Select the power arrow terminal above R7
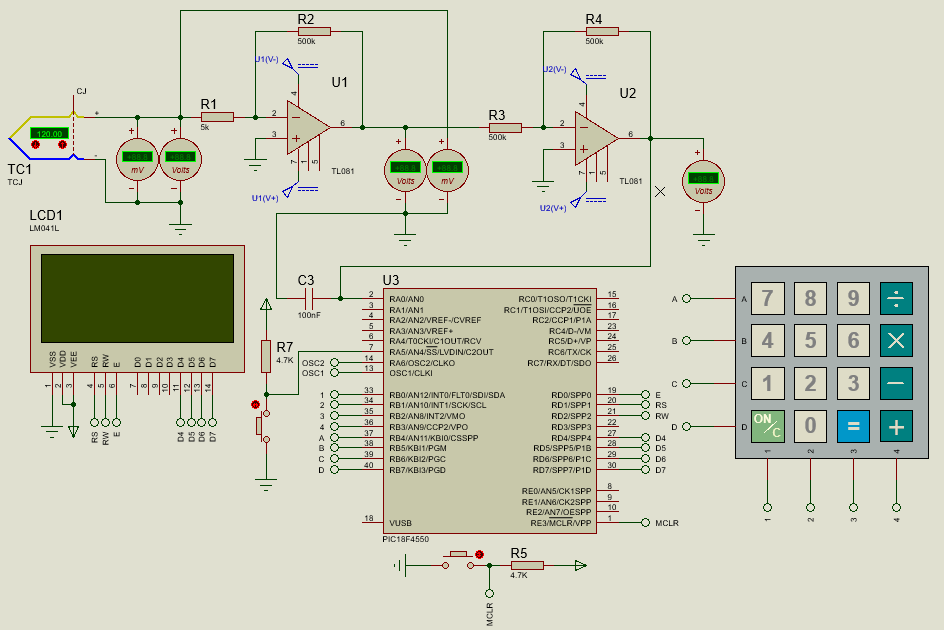Image resolution: width=944 pixels, height=630 pixels. coord(266,304)
